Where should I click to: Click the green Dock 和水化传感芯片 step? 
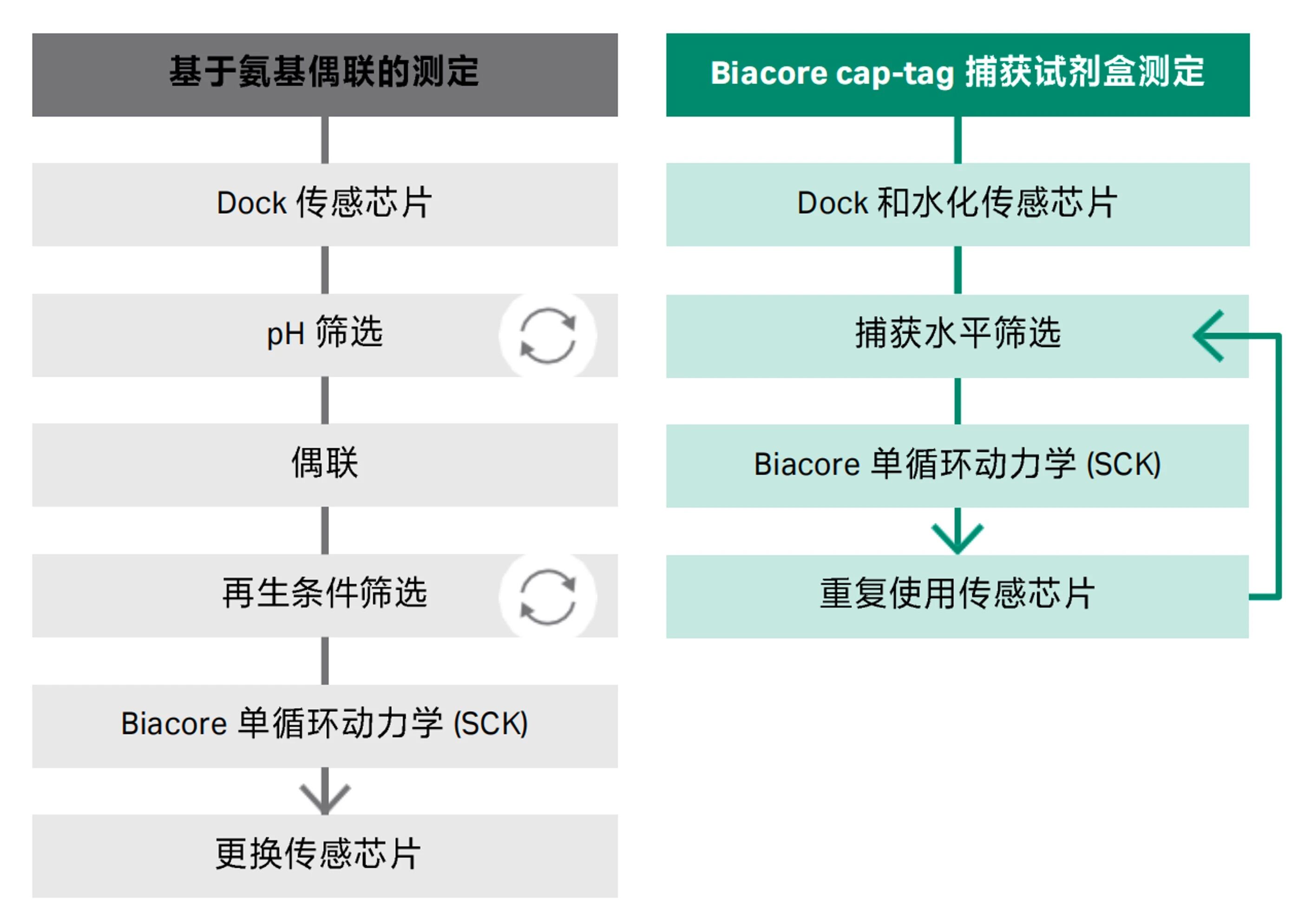pos(957,203)
